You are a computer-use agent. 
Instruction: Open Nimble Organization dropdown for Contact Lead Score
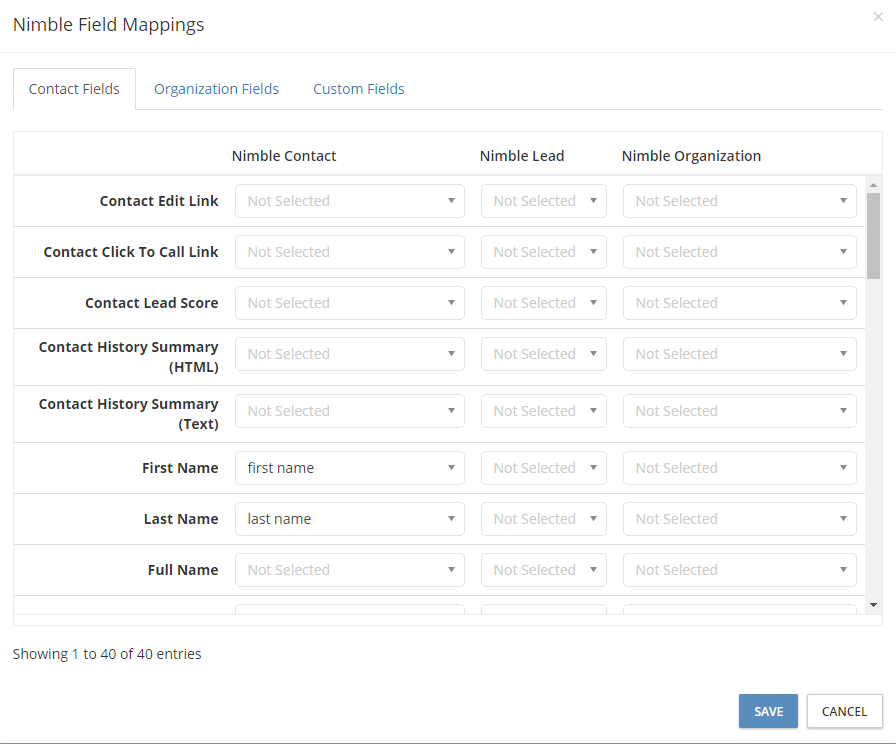click(740, 303)
